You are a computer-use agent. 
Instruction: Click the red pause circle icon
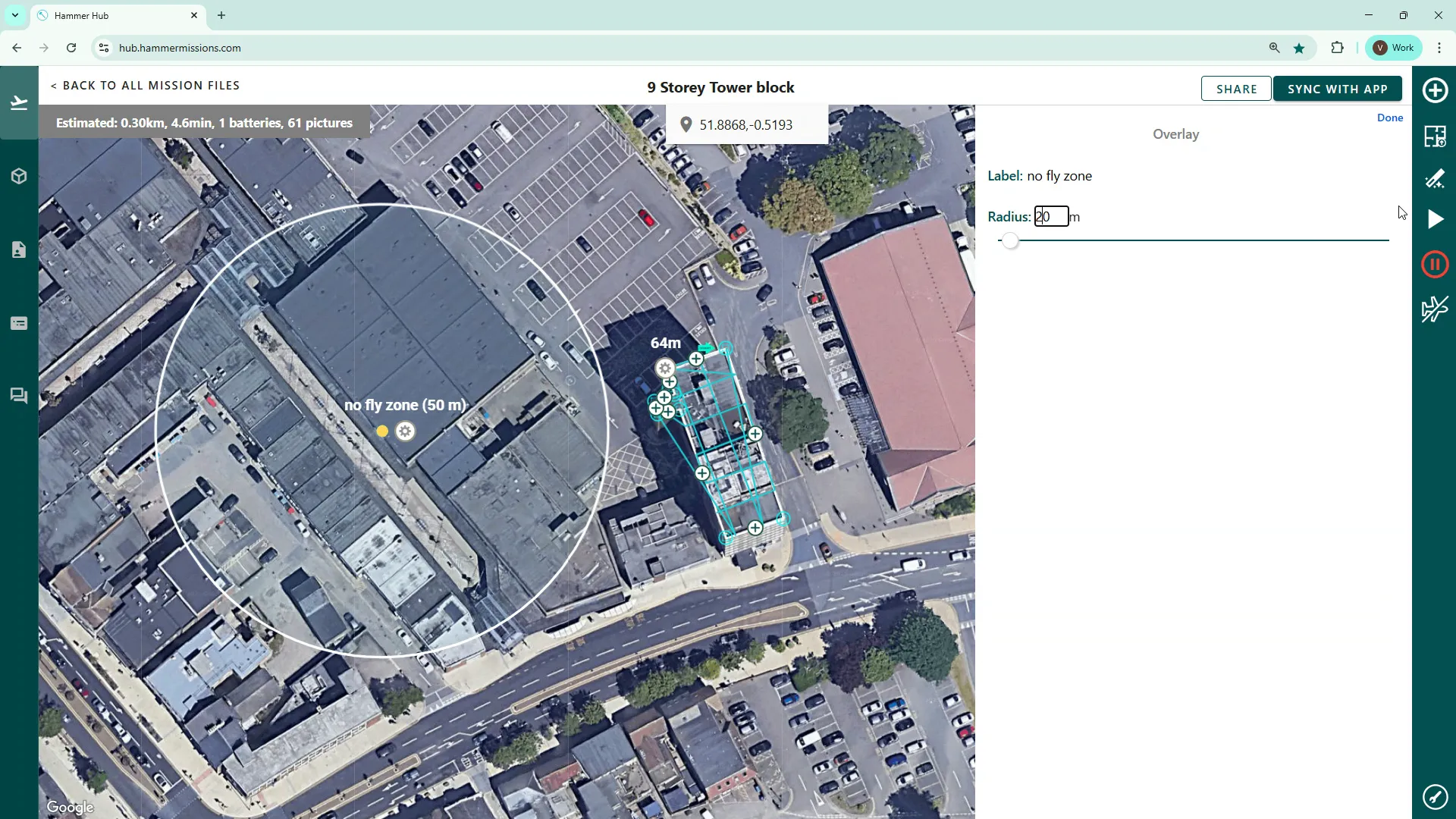tap(1435, 265)
